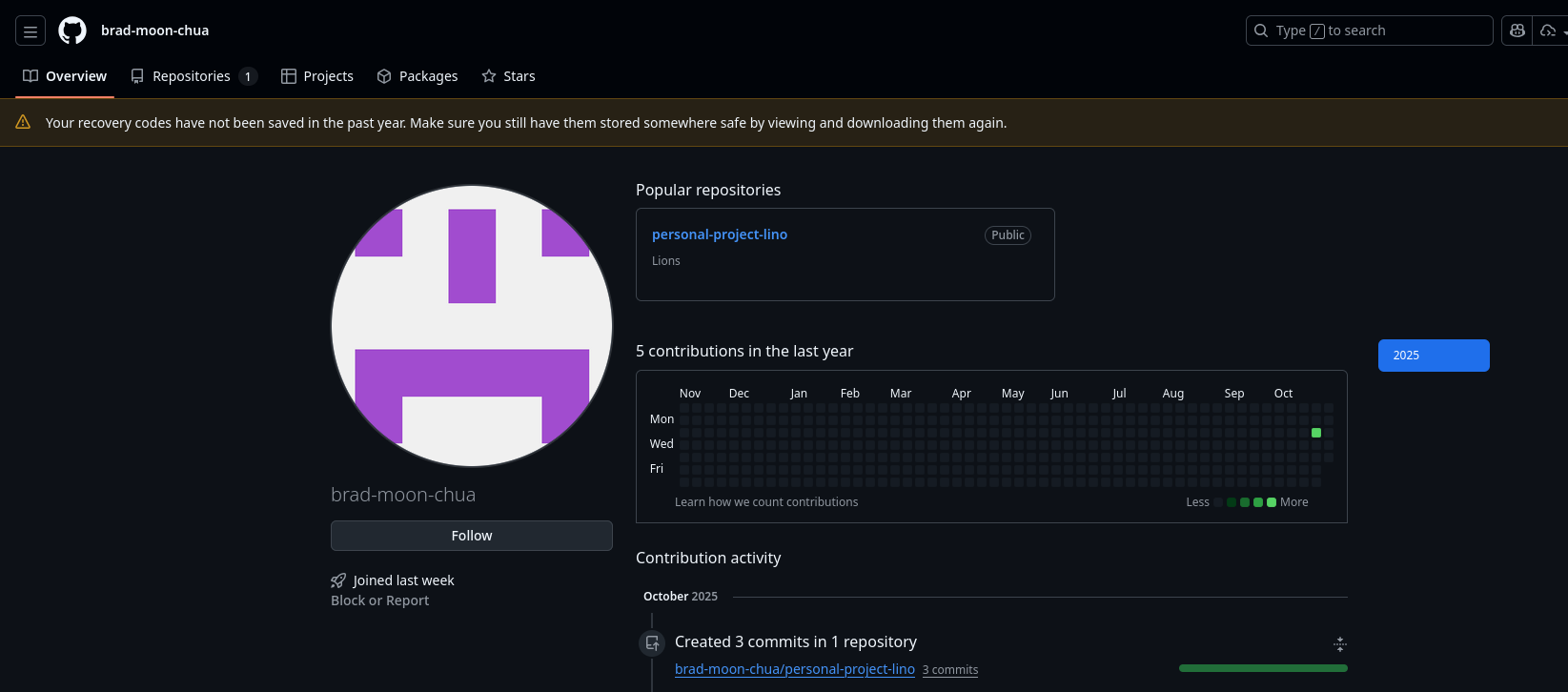Click the search magnifier icon

(1261, 31)
